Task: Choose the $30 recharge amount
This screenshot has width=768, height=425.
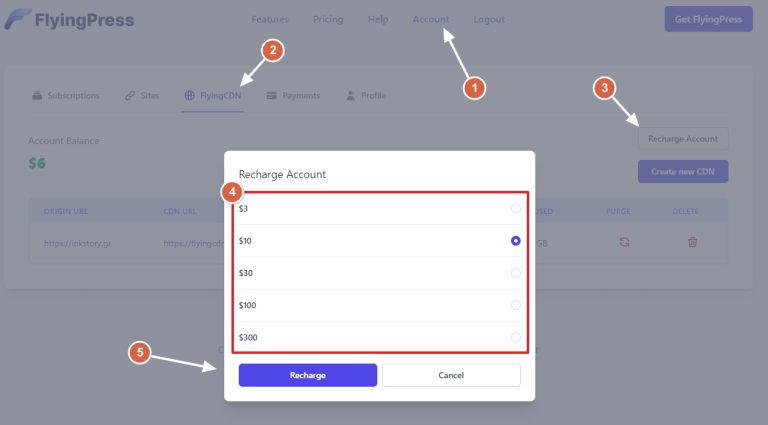Action: click(516, 273)
